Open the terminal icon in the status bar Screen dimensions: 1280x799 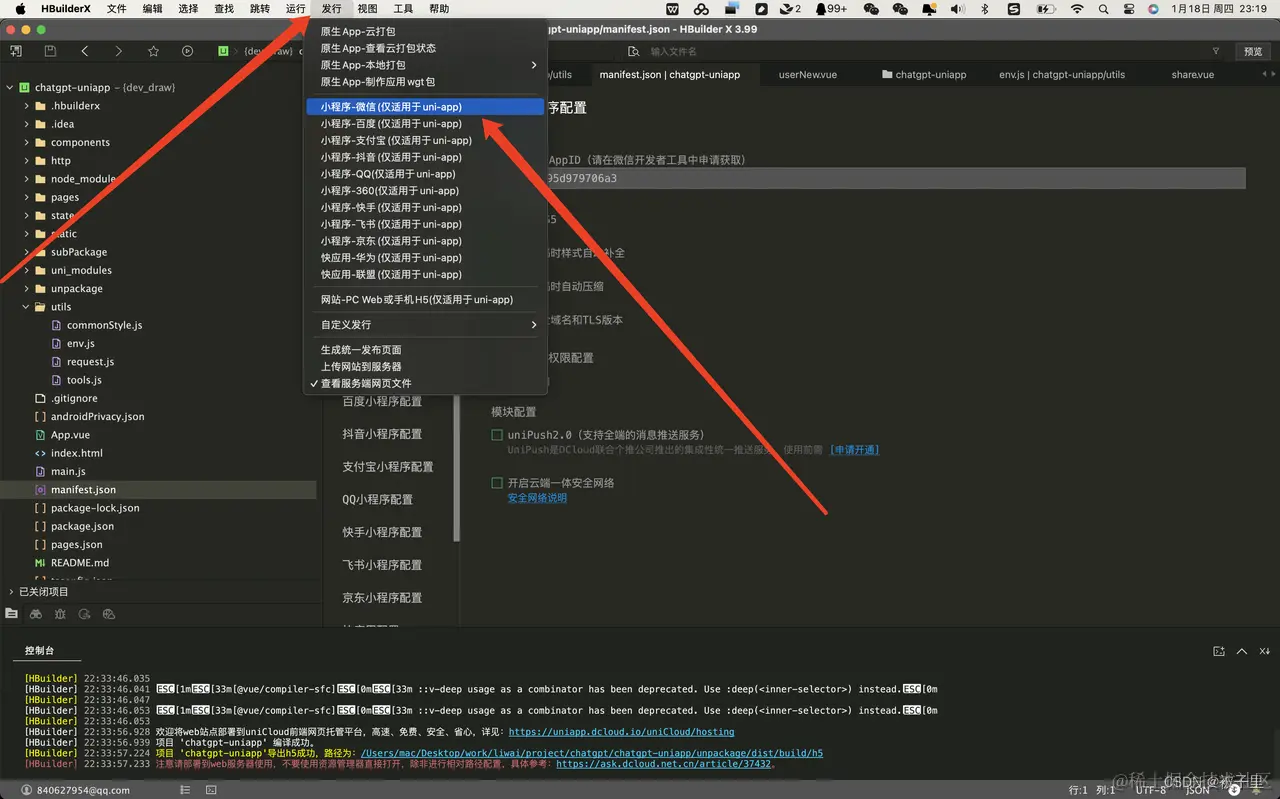pyautogui.click(x=211, y=789)
